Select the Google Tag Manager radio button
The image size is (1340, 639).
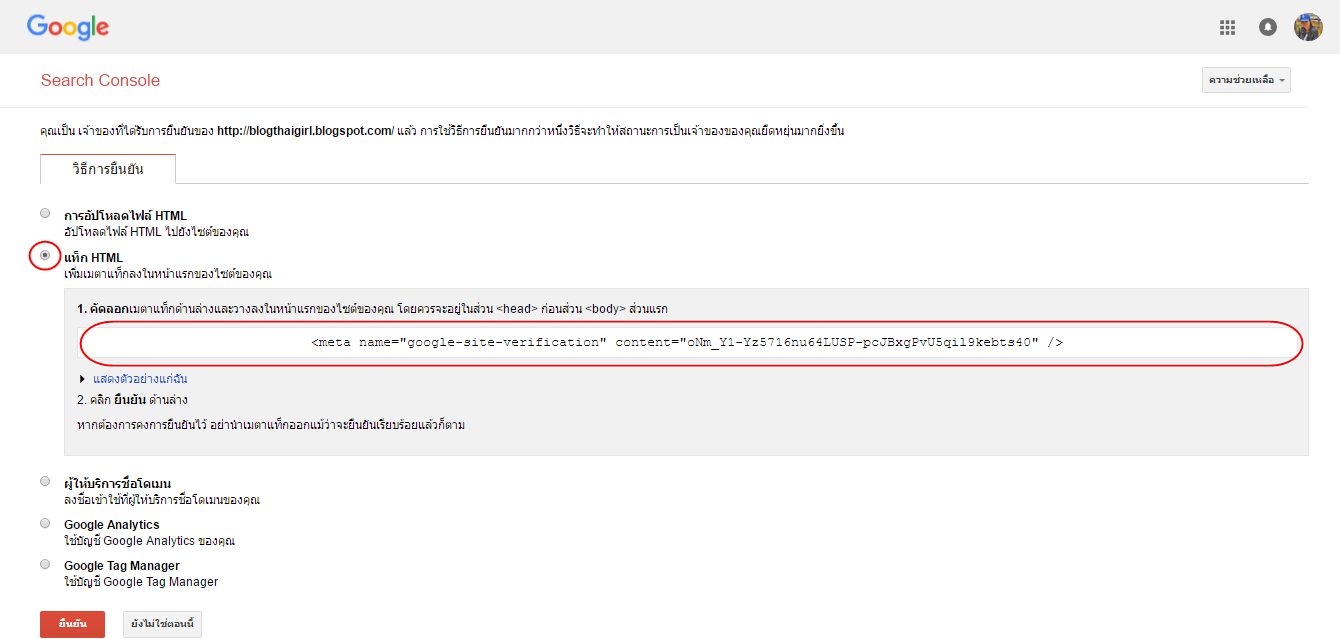(x=45, y=564)
